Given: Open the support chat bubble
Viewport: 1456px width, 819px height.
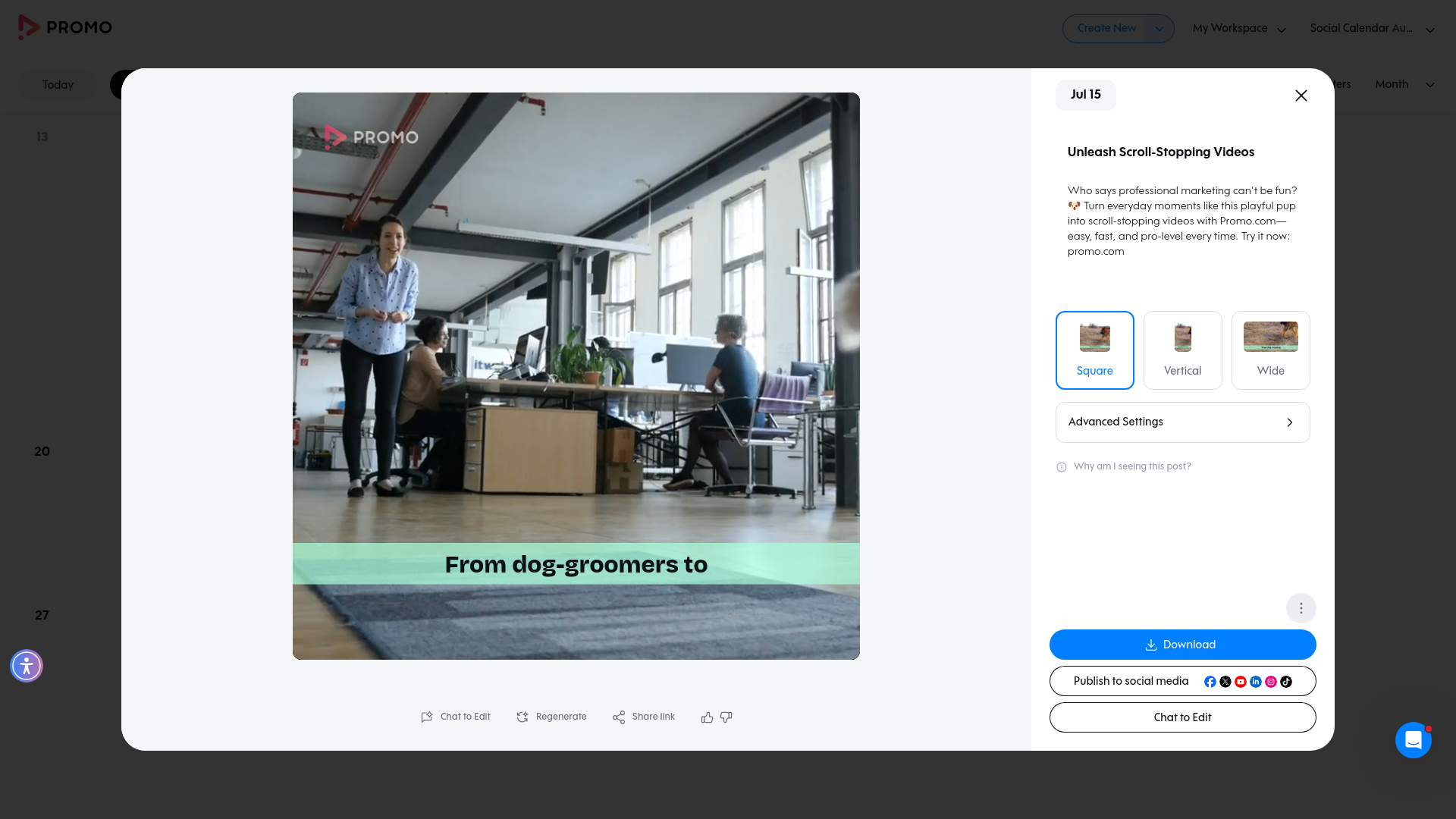Looking at the screenshot, I should click(x=1414, y=740).
